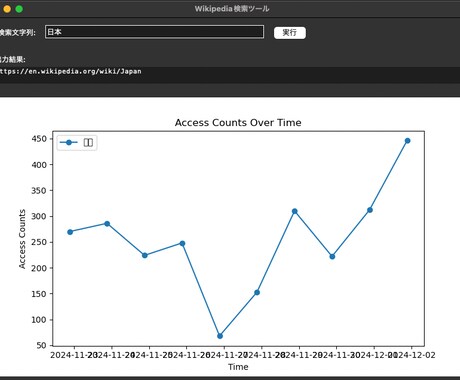Click the green maximize window button

pos(19,9)
